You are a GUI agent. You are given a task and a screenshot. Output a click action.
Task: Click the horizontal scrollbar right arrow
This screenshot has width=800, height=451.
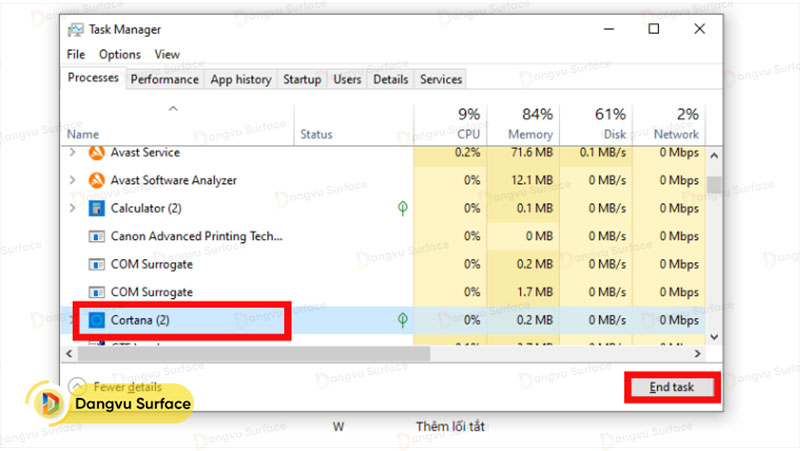click(x=697, y=354)
